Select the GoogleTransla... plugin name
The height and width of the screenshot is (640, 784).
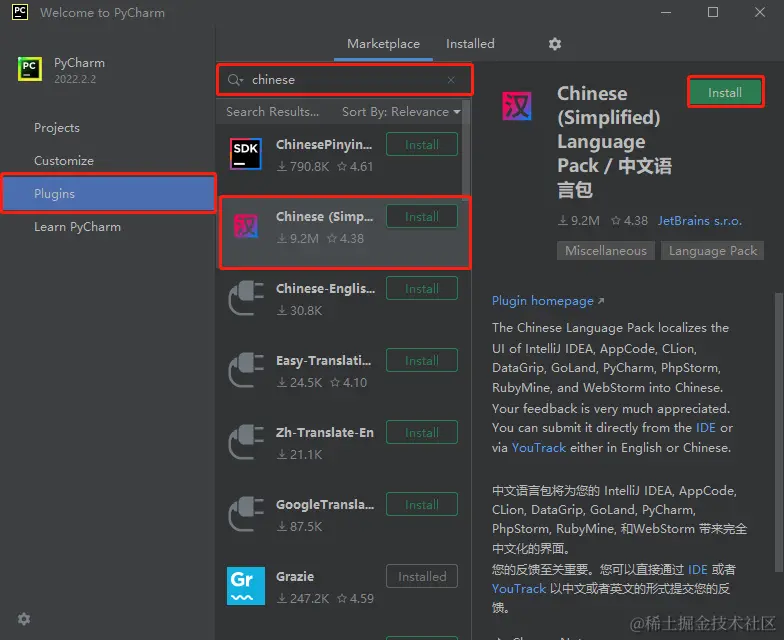(x=325, y=504)
